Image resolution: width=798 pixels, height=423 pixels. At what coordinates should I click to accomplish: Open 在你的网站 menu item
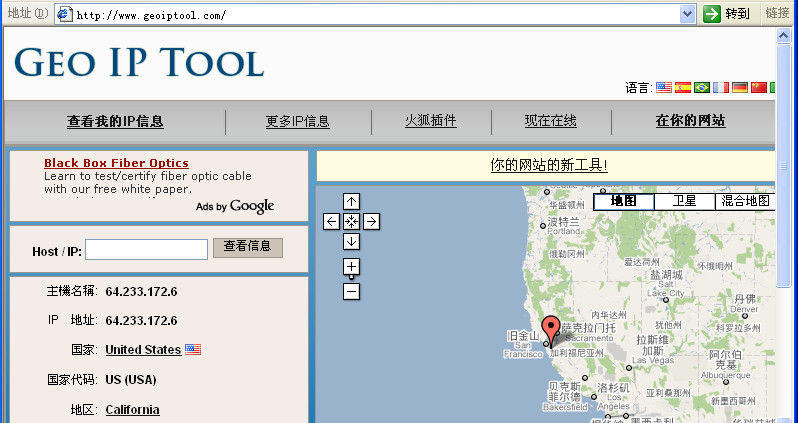coord(691,121)
